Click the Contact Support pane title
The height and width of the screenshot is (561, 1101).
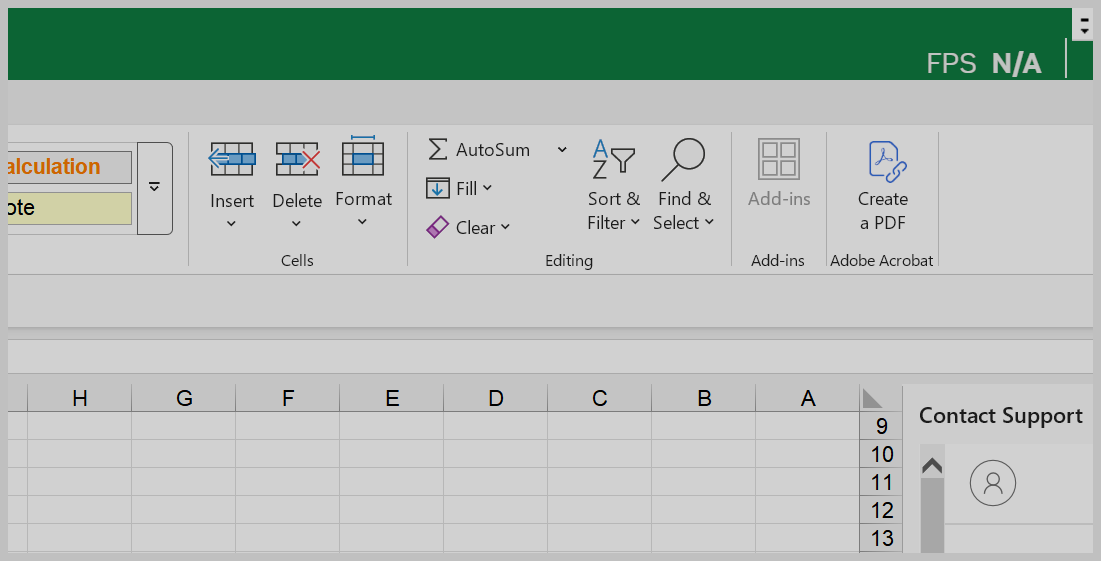(x=1001, y=416)
